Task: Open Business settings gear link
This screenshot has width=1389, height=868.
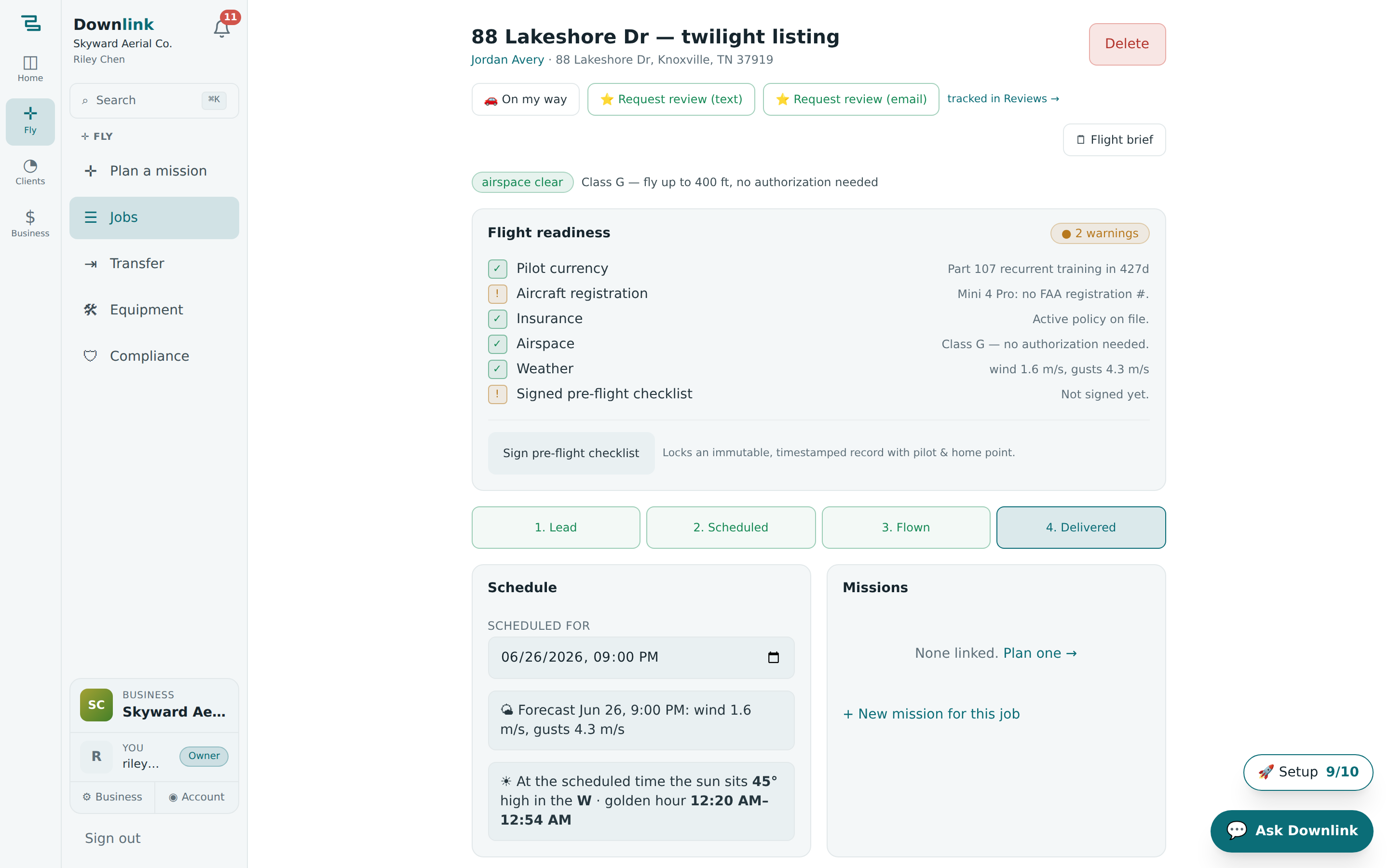Action: tap(112, 797)
